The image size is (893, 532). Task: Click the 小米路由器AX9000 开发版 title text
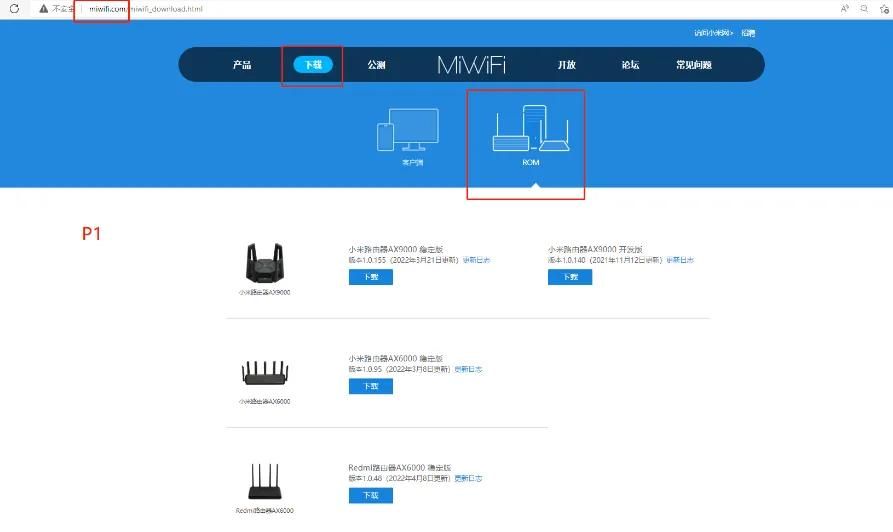coord(595,249)
